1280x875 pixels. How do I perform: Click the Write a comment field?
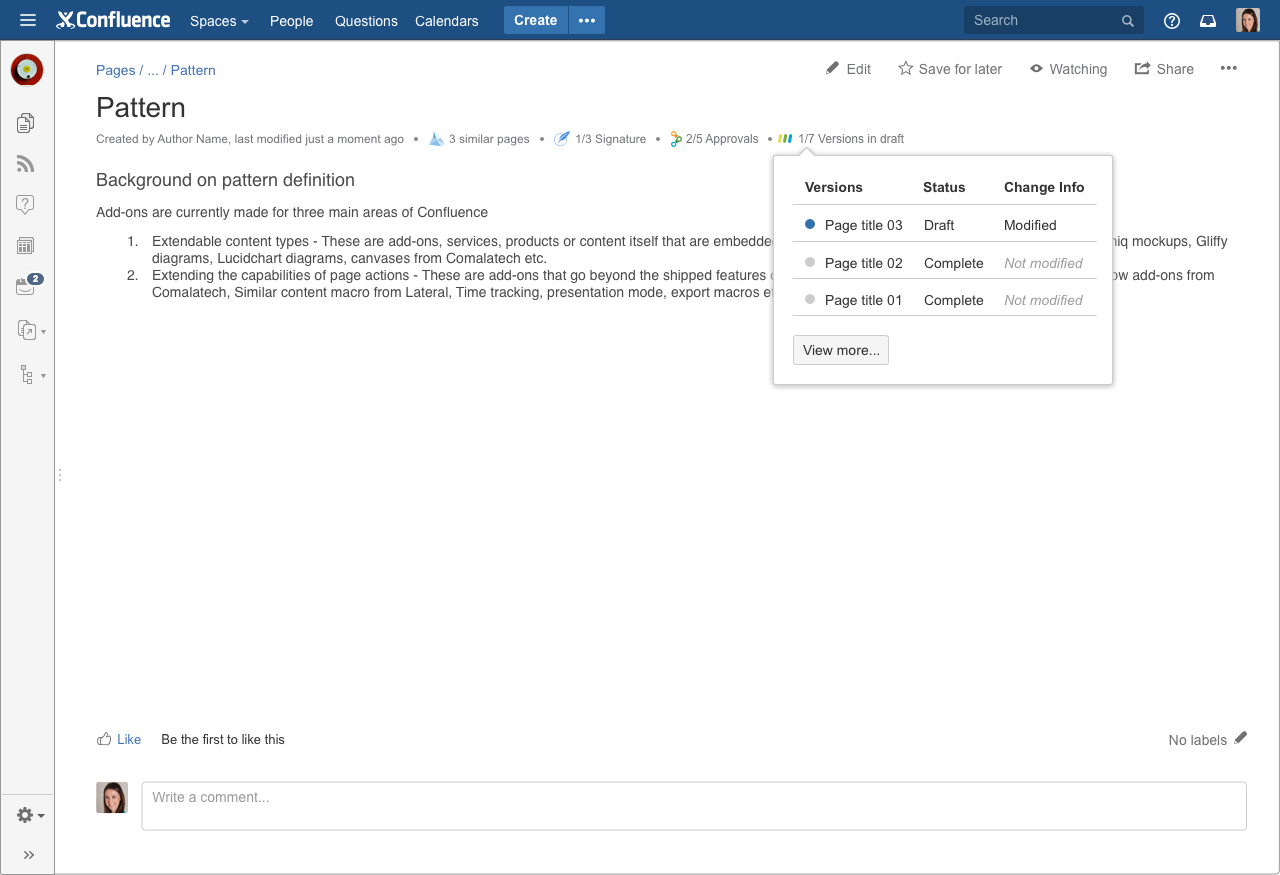click(x=693, y=806)
